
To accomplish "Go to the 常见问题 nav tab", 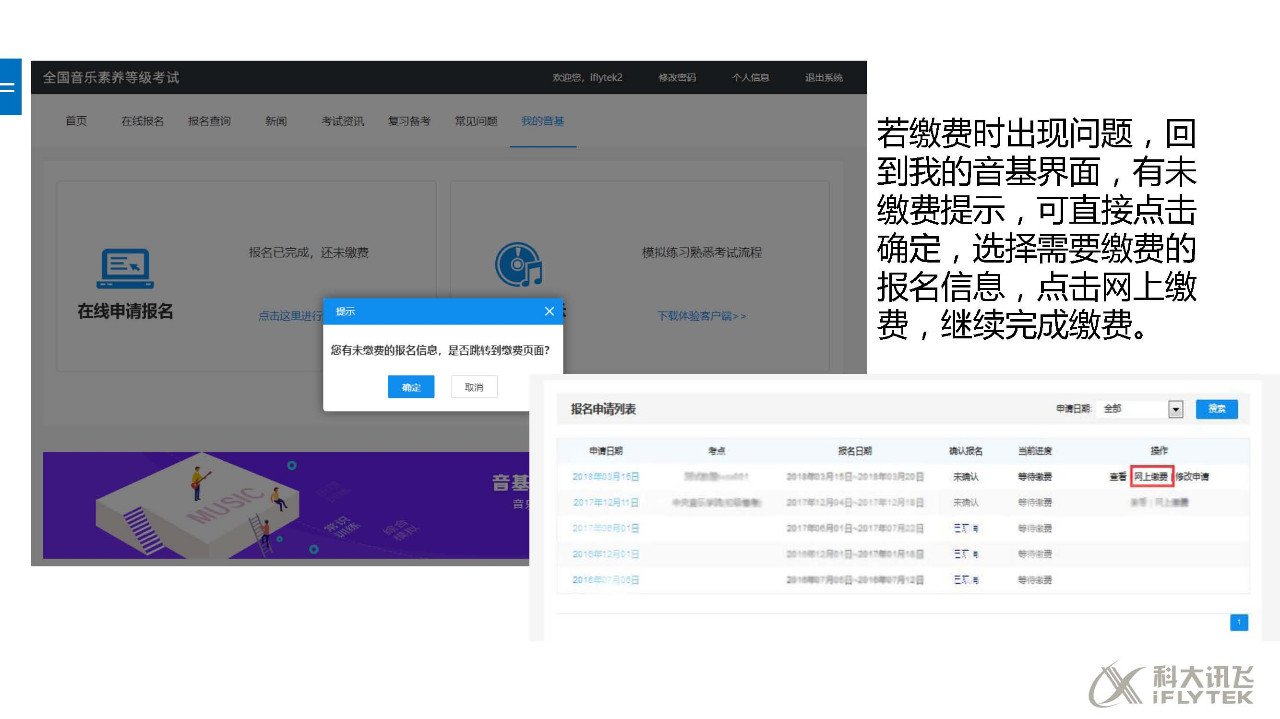I will click(x=476, y=121).
